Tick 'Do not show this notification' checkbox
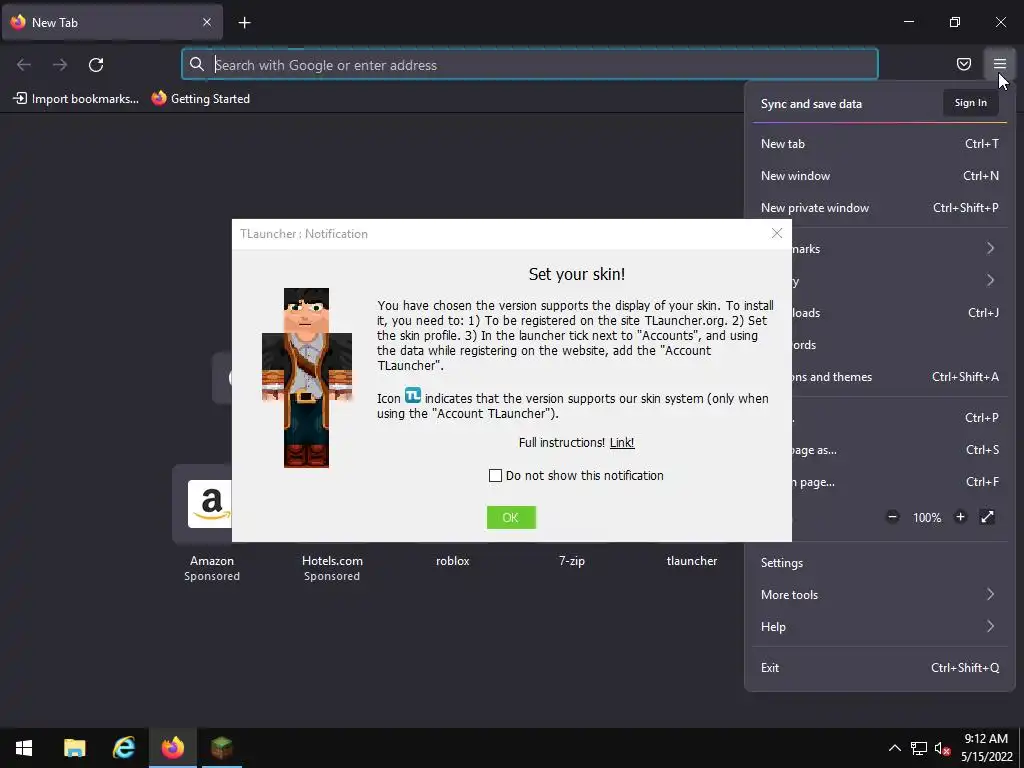Viewport: 1024px width, 768px height. coord(496,475)
